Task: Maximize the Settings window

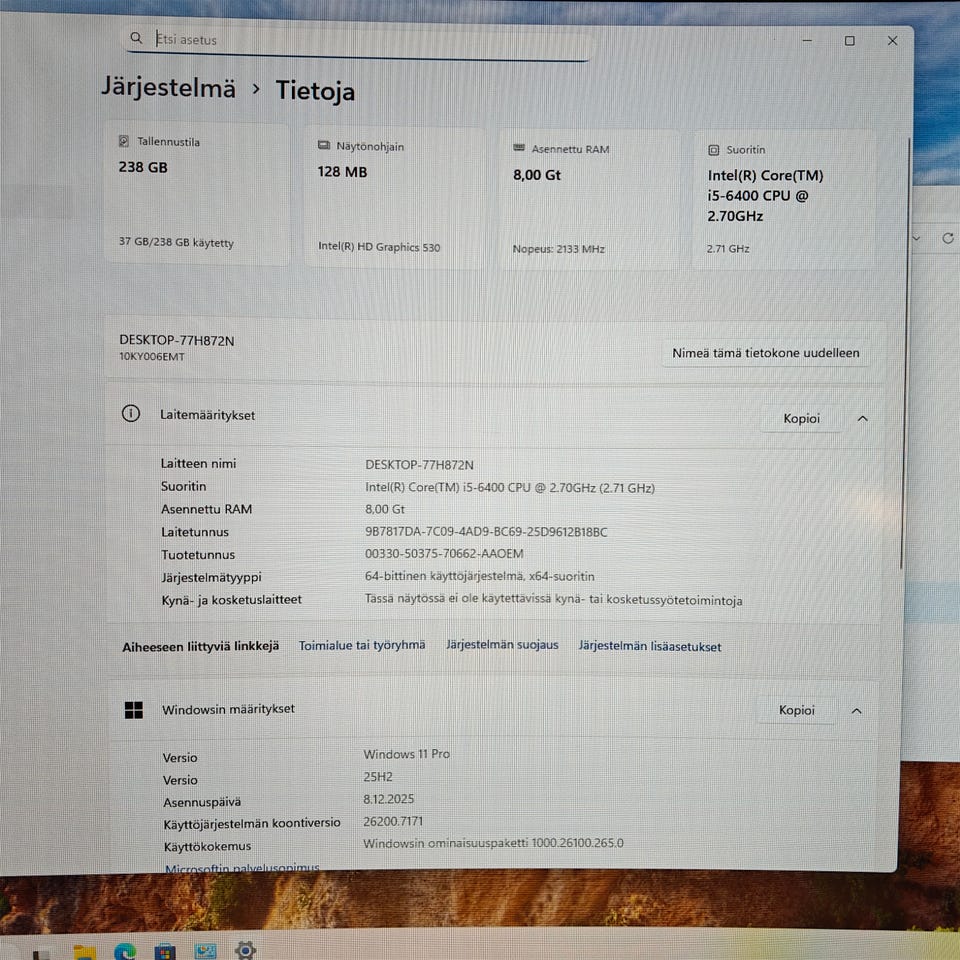Action: coord(850,40)
